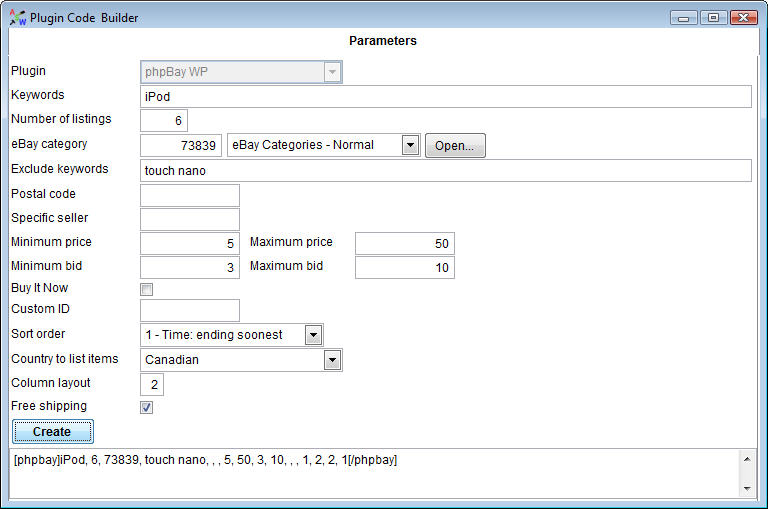
Task: Click the output scrollbar down arrow
Action: tap(747, 488)
